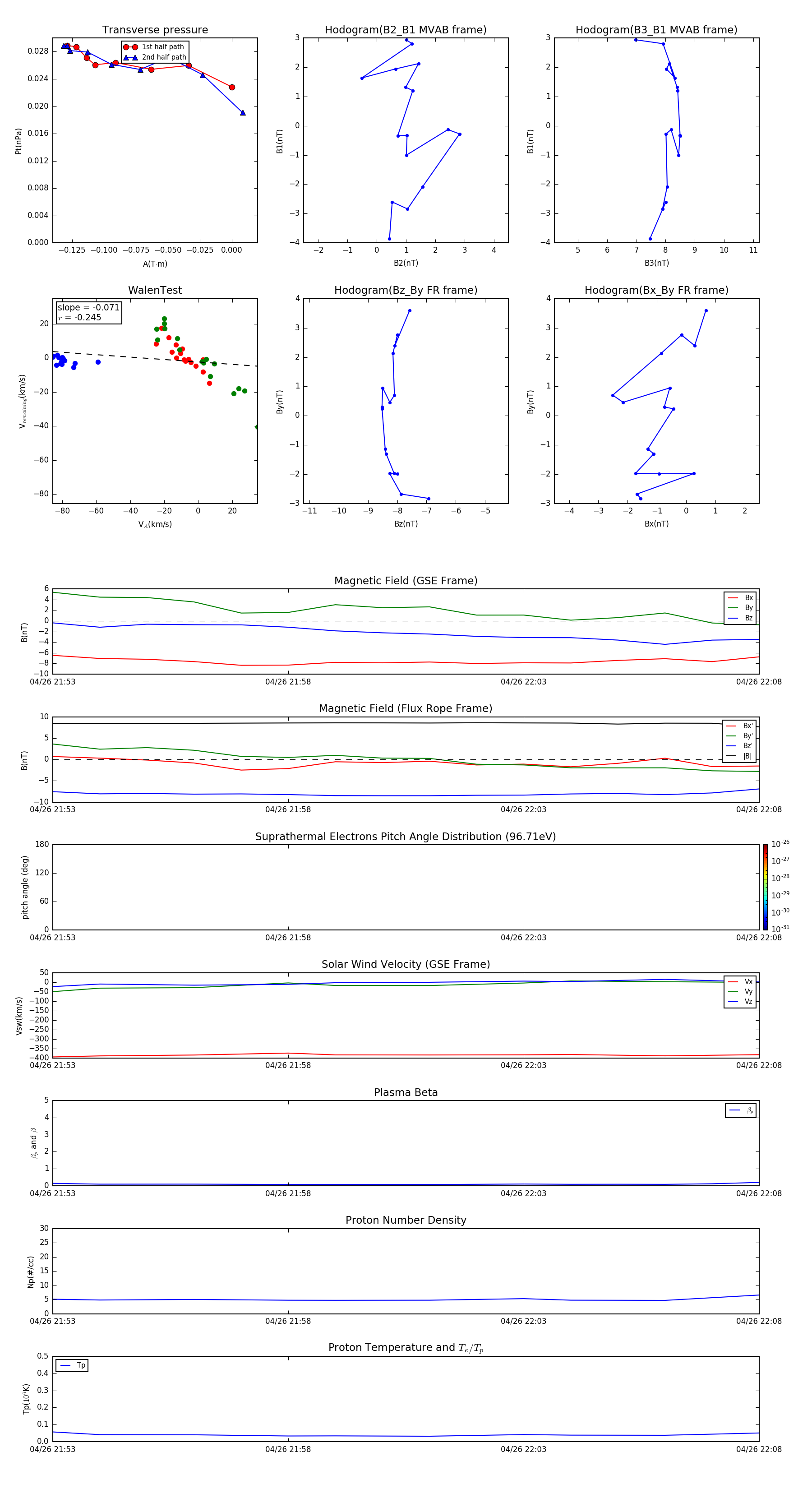812x1489 pixels.
Task: Click the dashed fit line in WalenTest
Action: pyautogui.click(x=155, y=358)
